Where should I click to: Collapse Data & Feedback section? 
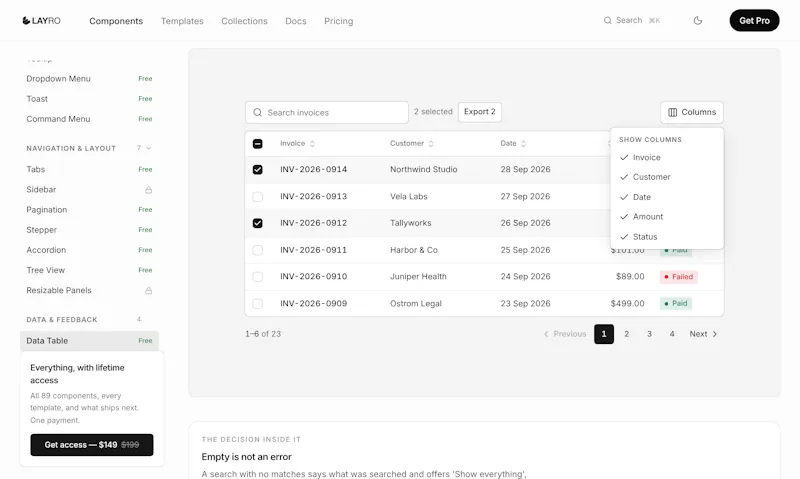tap(89, 320)
